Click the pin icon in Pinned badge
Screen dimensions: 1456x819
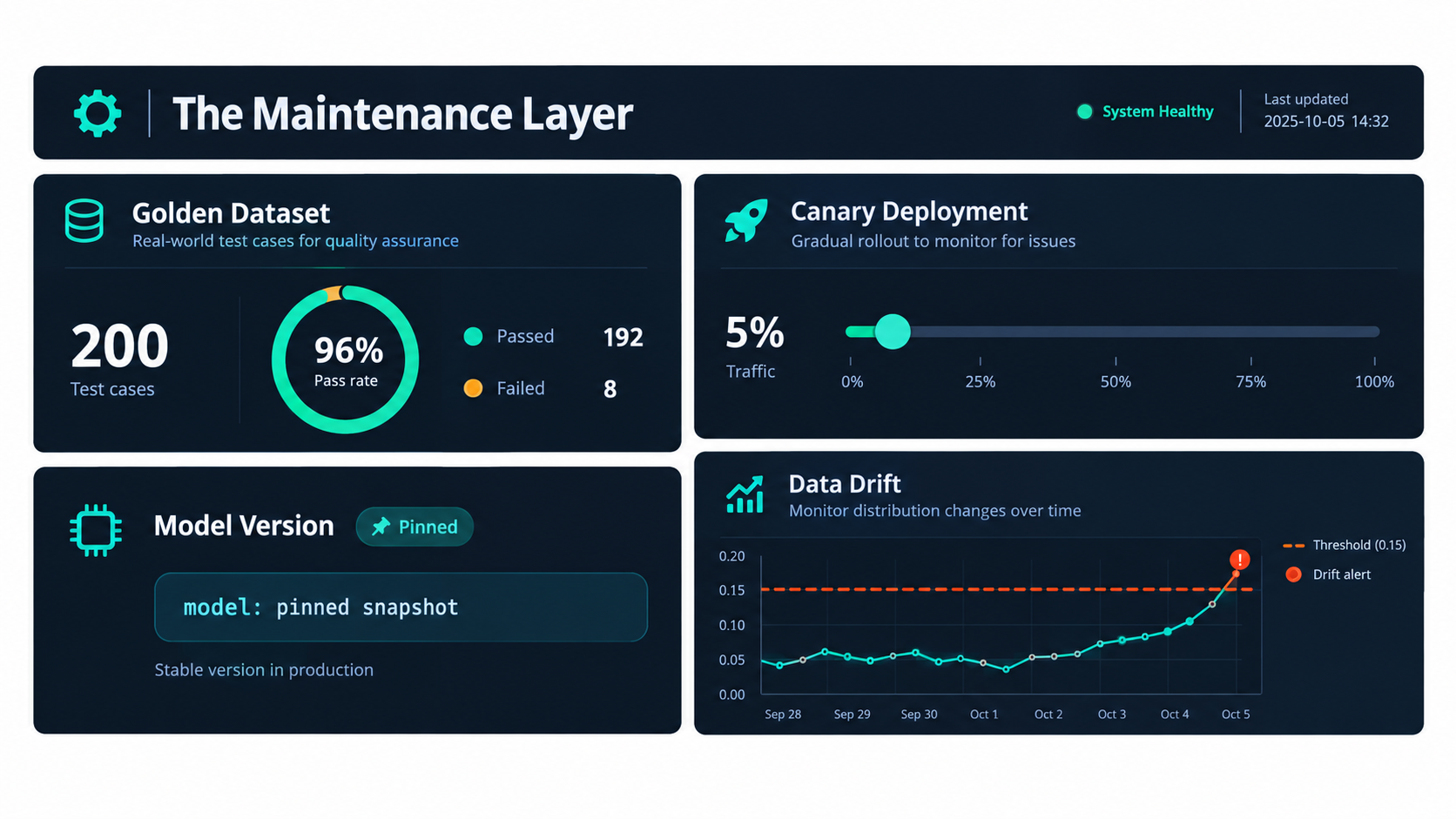point(381,527)
